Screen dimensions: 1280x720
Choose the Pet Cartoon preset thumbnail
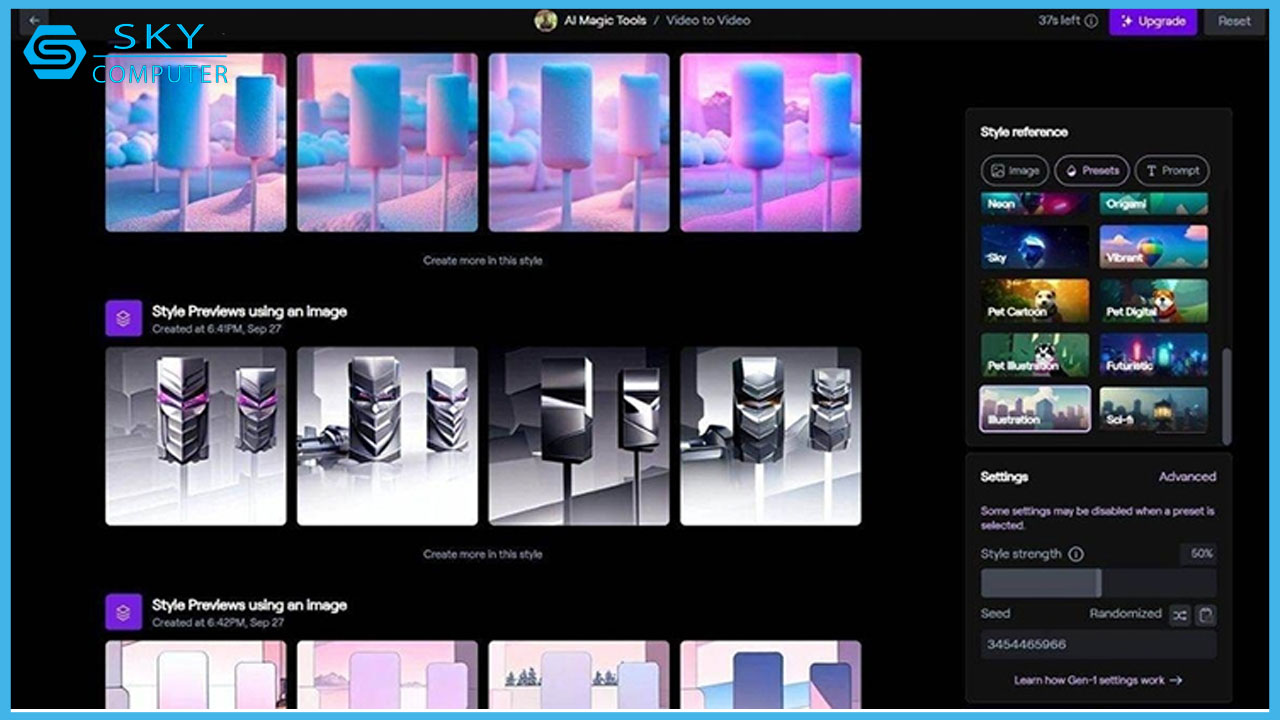pos(1035,301)
